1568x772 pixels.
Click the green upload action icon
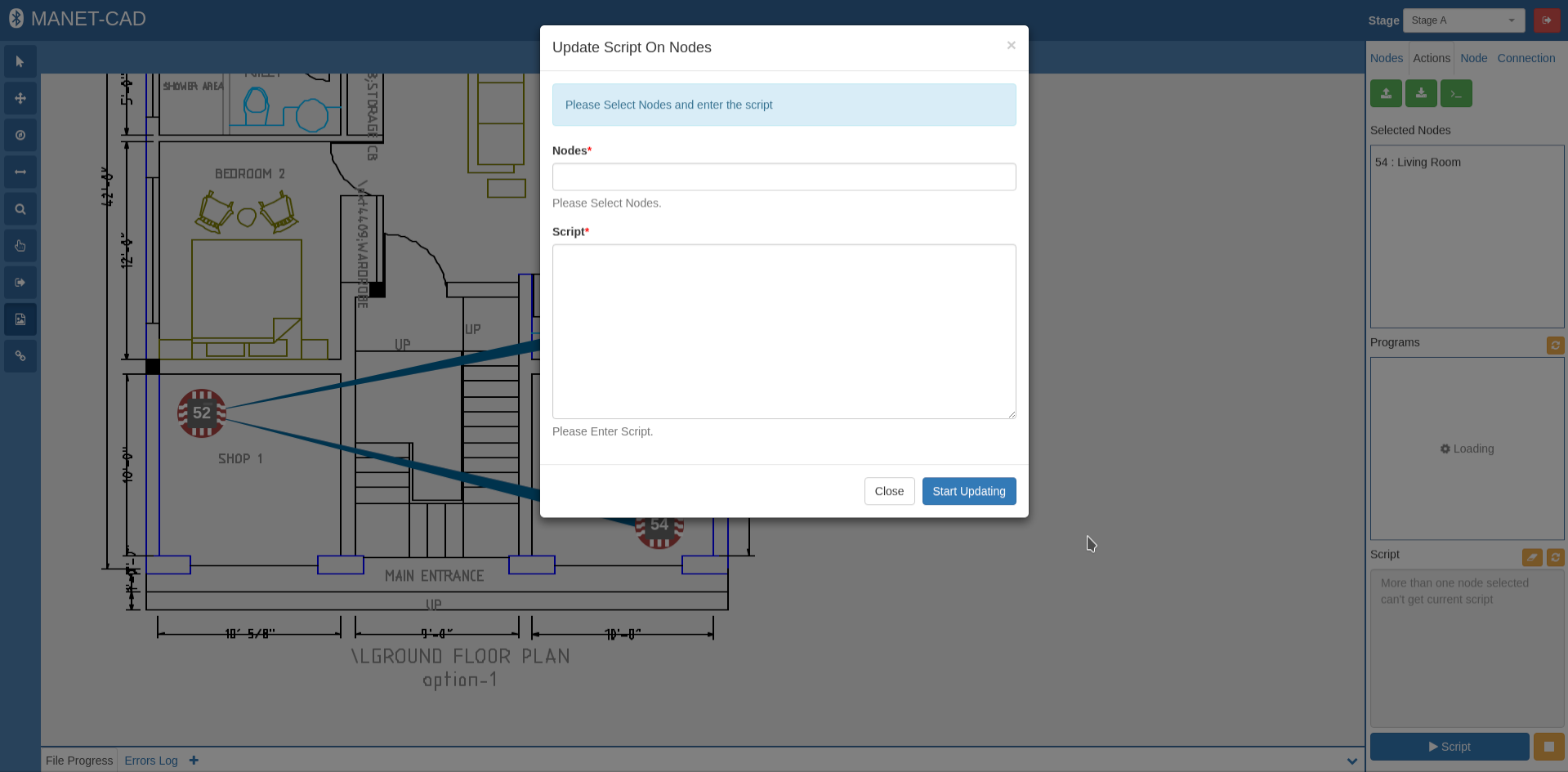(x=1386, y=93)
